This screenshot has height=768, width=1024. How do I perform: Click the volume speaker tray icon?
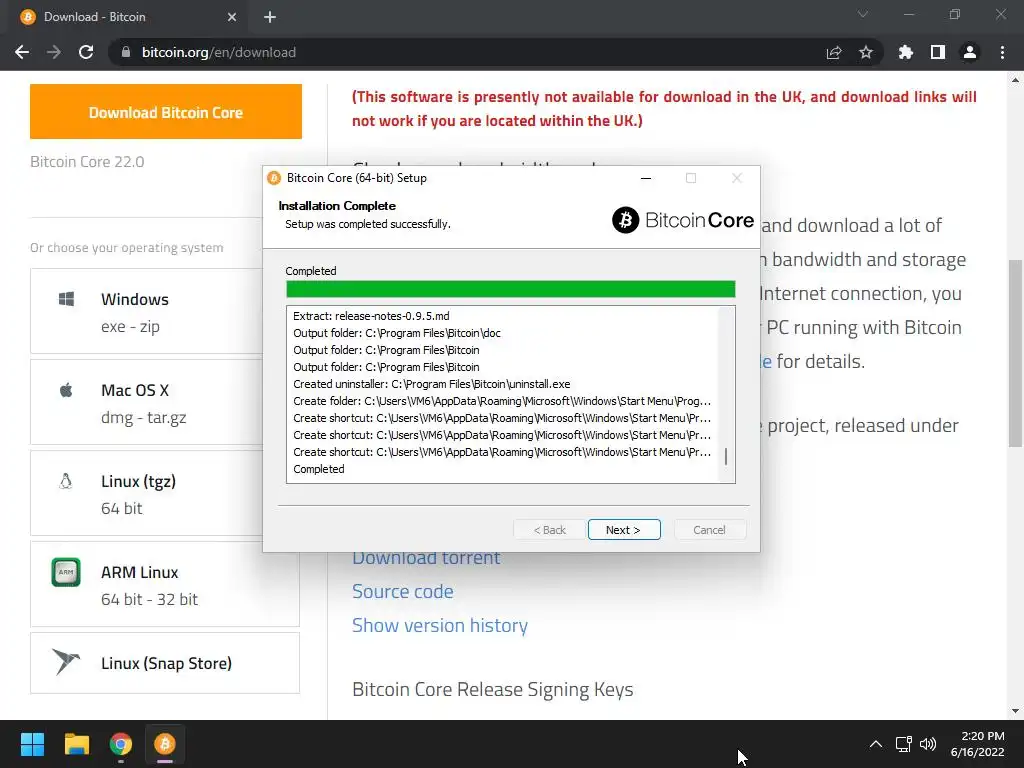click(x=927, y=744)
